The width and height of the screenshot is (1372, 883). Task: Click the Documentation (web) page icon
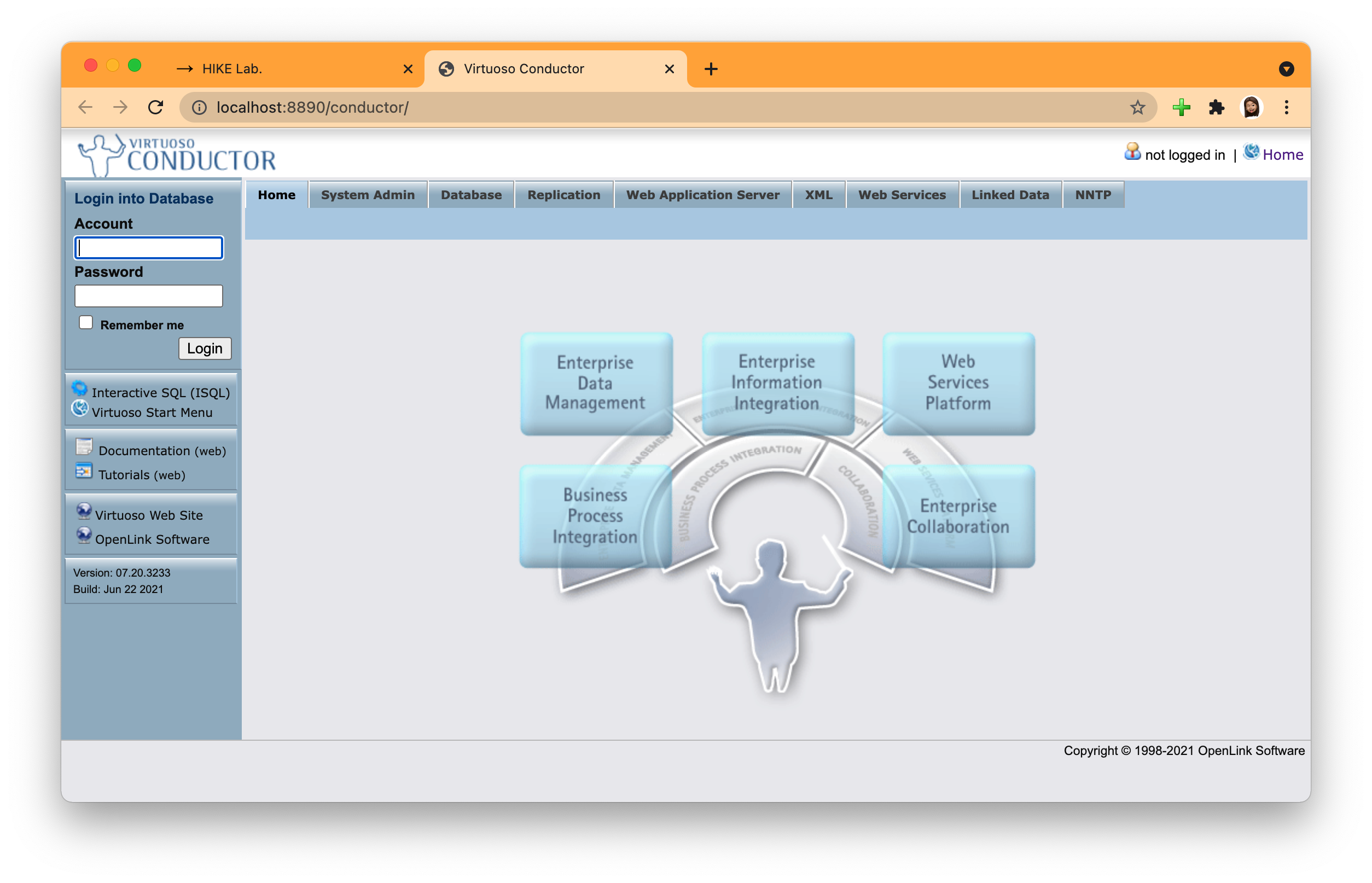coord(84,446)
